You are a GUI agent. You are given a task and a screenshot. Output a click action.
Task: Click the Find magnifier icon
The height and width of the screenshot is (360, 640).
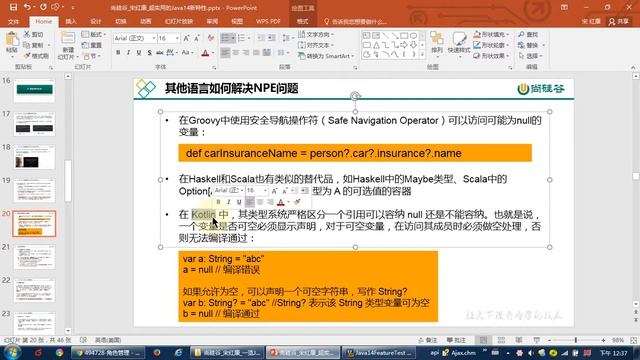pyautogui.click(x=521, y=34)
